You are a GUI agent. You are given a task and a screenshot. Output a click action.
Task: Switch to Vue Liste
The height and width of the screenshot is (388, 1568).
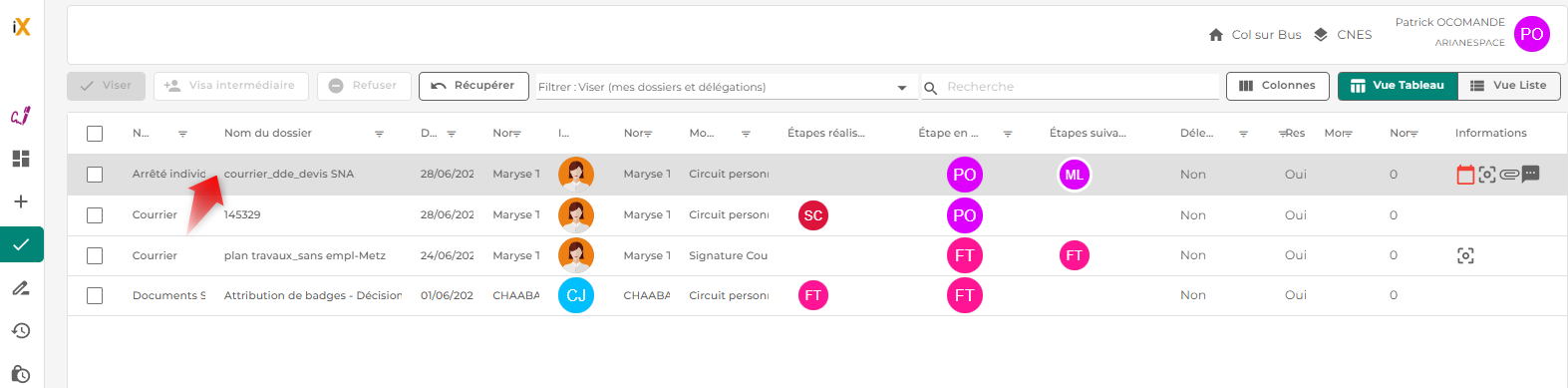[x=1509, y=86]
